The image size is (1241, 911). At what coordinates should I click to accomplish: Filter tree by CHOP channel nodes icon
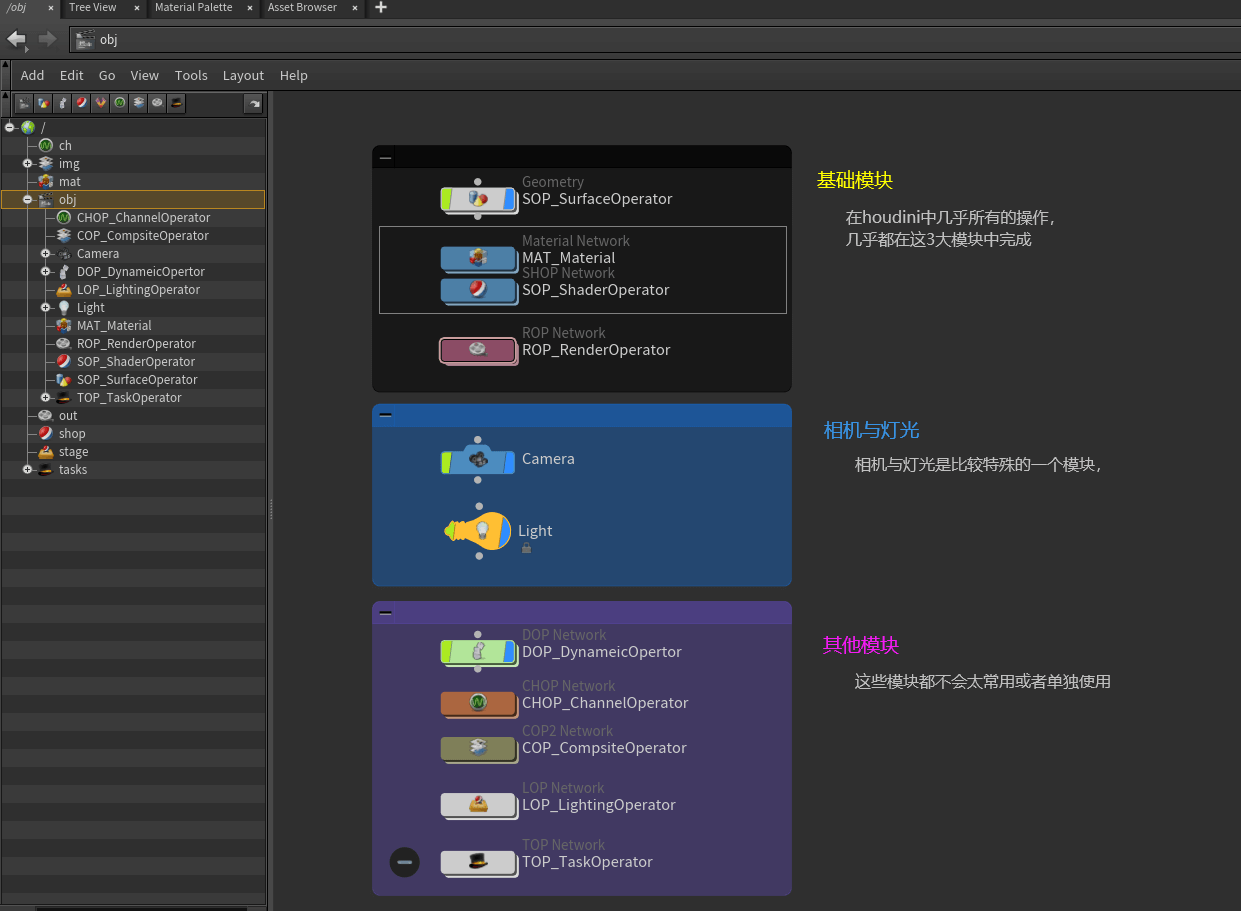[119, 103]
